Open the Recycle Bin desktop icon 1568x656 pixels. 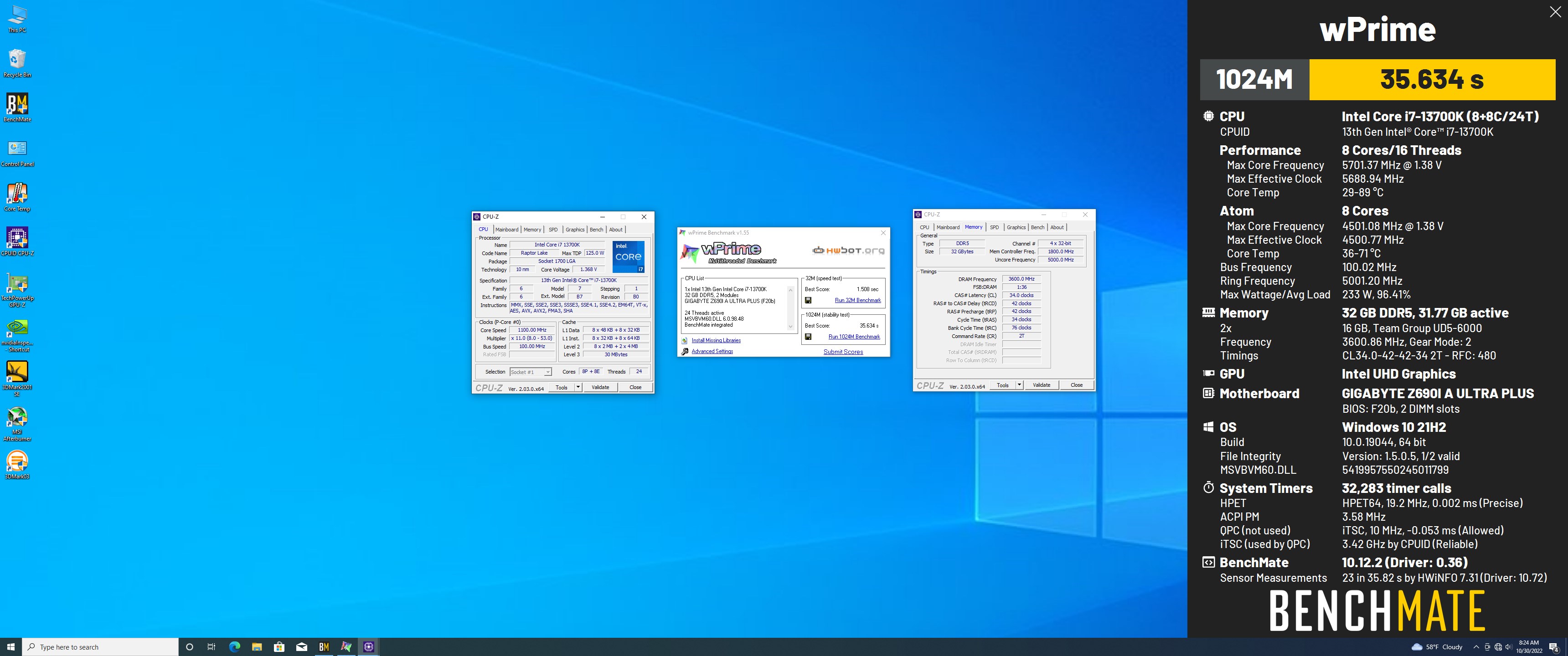[x=17, y=63]
